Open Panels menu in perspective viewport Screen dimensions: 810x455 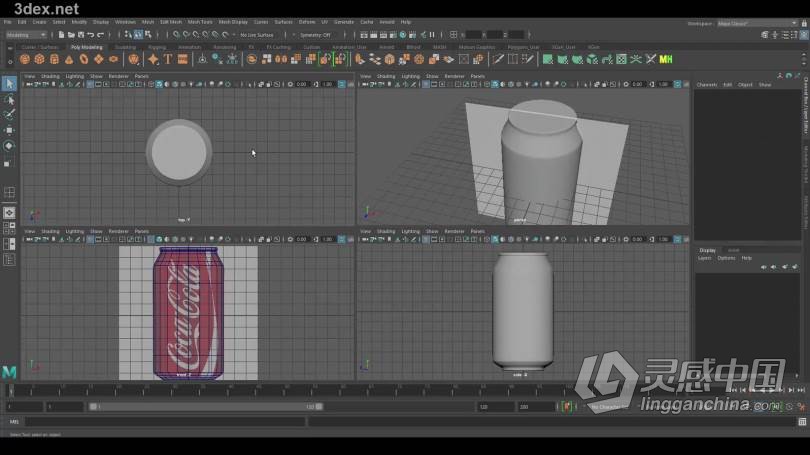click(x=477, y=76)
